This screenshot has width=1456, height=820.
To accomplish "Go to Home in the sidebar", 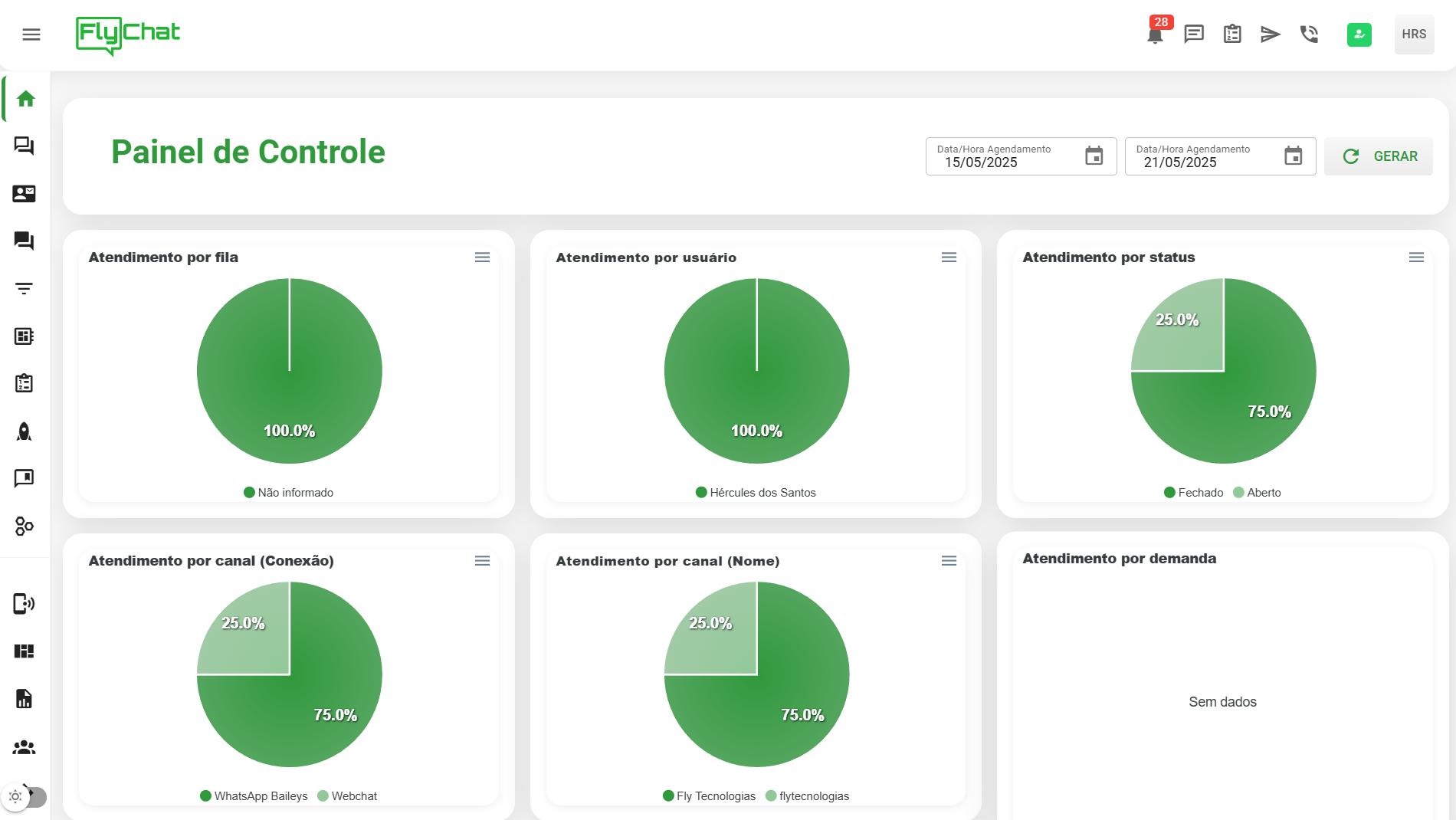I will point(25,99).
